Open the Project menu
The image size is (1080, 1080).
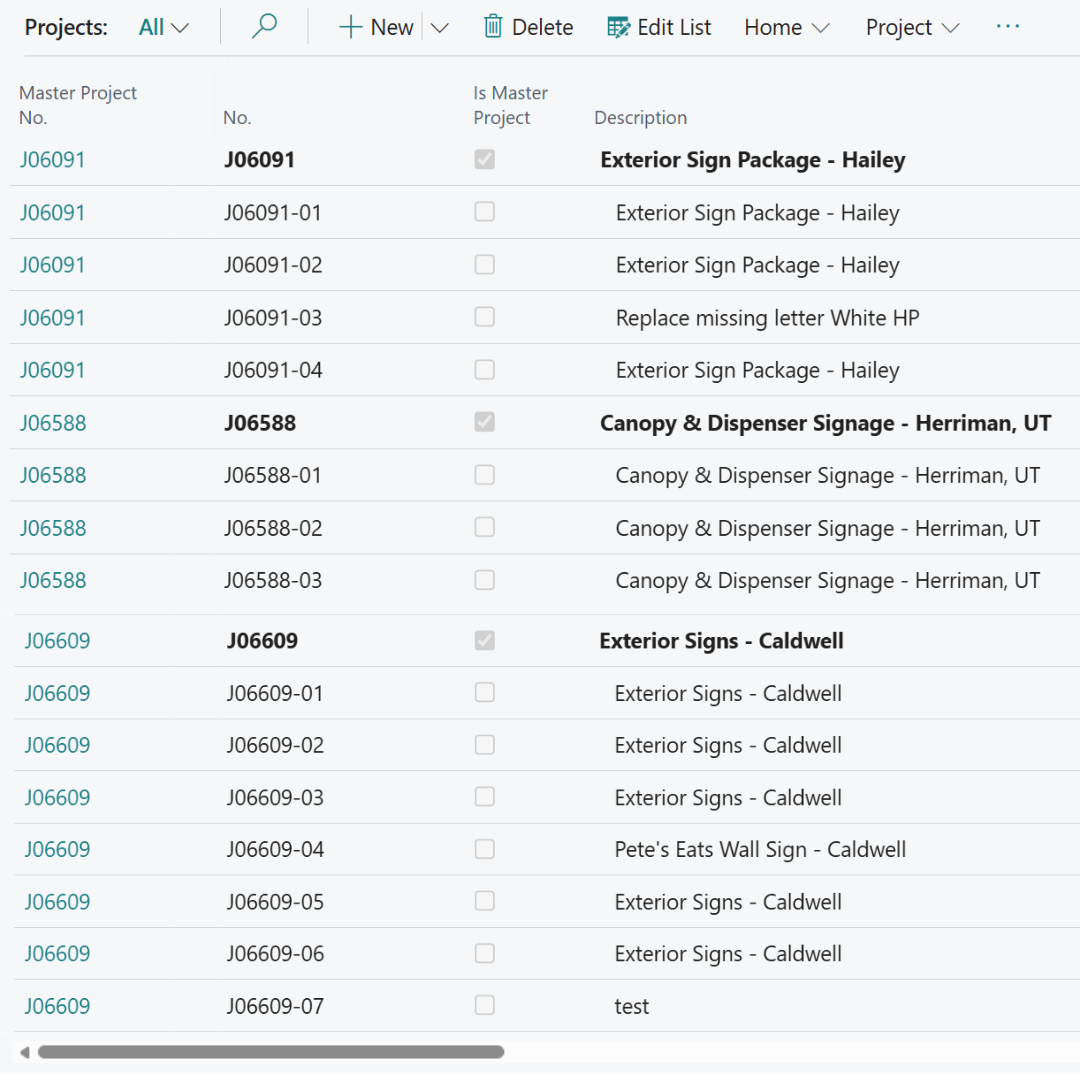(x=912, y=27)
